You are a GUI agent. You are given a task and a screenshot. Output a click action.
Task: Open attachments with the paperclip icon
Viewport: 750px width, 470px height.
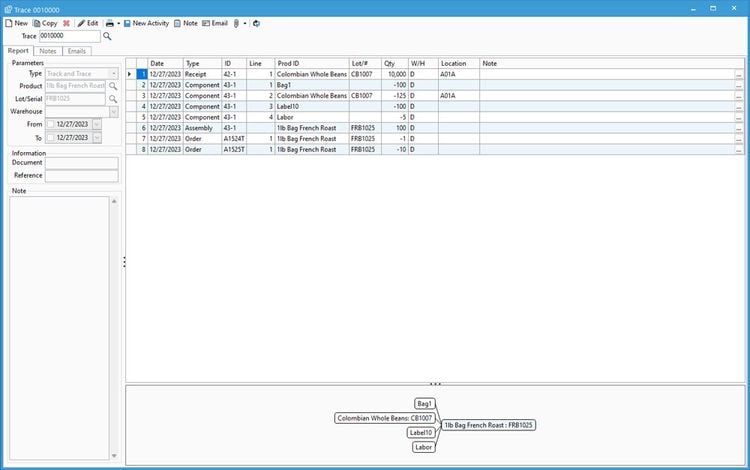(236, 23)
